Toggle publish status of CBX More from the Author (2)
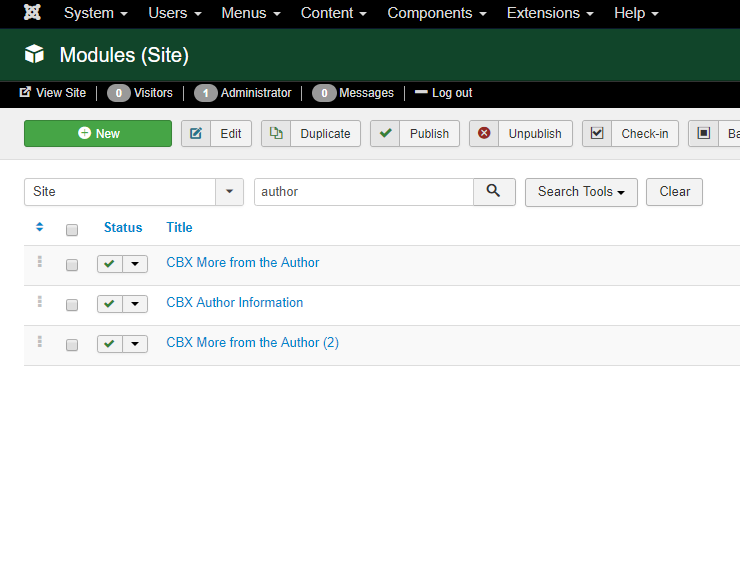 tap(109, 344)
